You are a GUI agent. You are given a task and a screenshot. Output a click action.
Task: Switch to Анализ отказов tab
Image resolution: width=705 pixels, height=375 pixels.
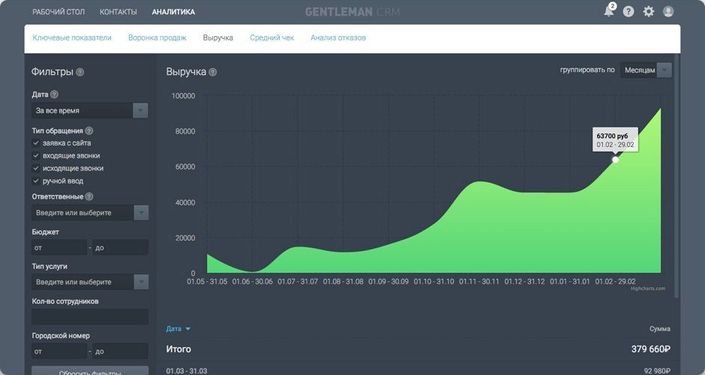coord(338,38)
